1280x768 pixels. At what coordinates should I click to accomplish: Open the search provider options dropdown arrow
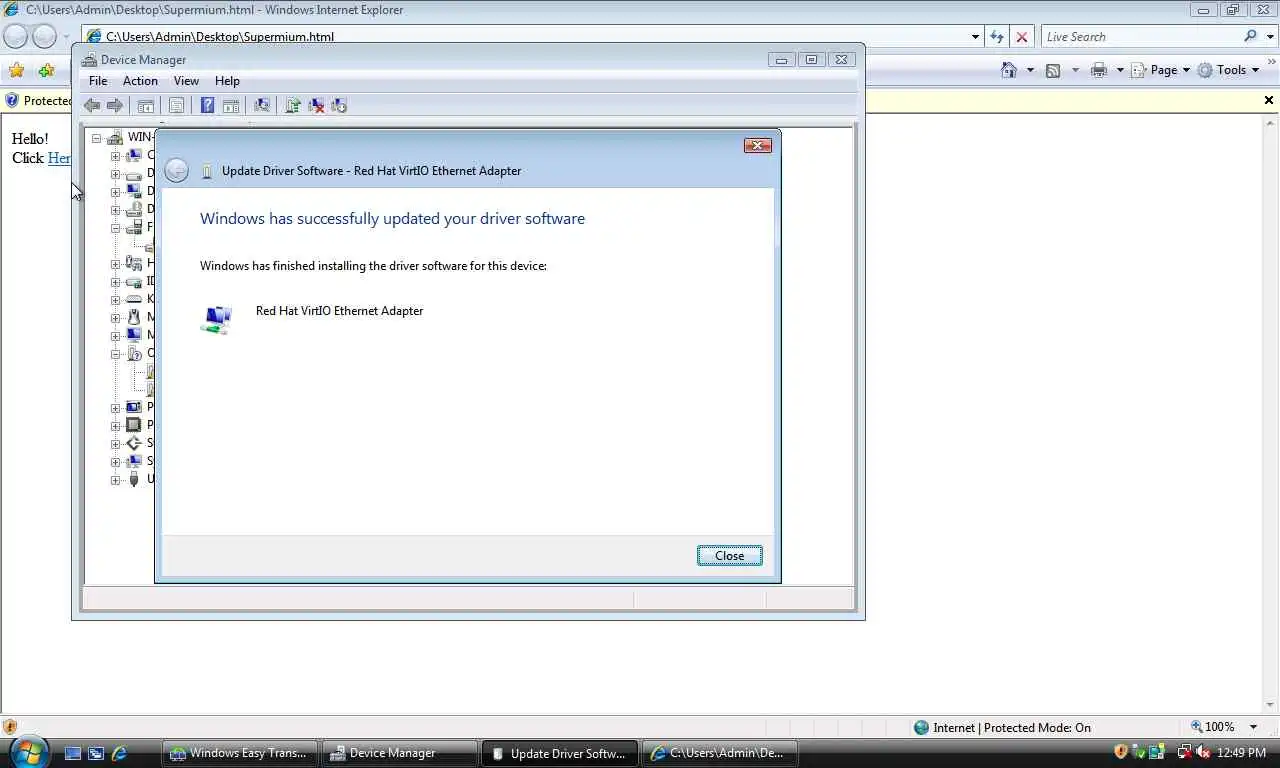tap(1269, 36)
